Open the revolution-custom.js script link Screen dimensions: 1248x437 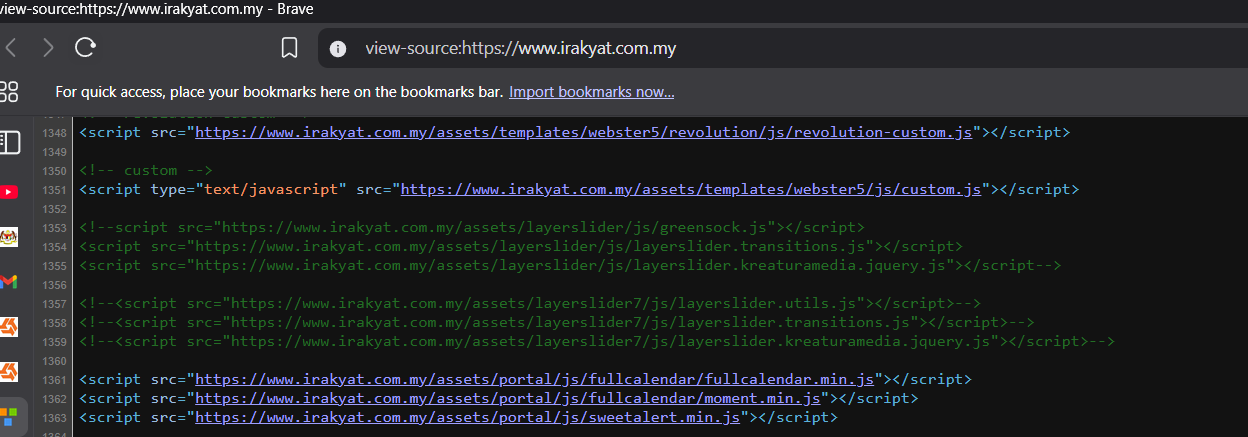pyautogui.click(x=584, y=132)
